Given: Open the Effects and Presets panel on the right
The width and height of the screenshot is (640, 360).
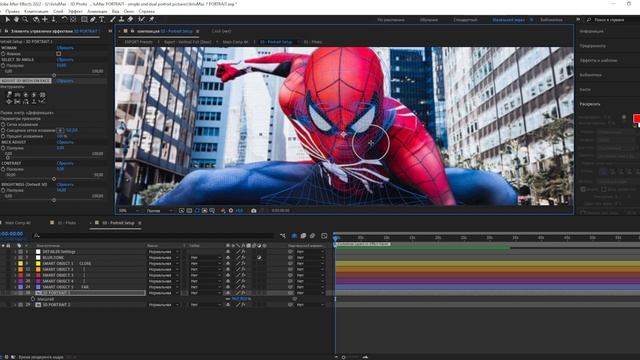Looking at the screenshot, I should [598, 60].
